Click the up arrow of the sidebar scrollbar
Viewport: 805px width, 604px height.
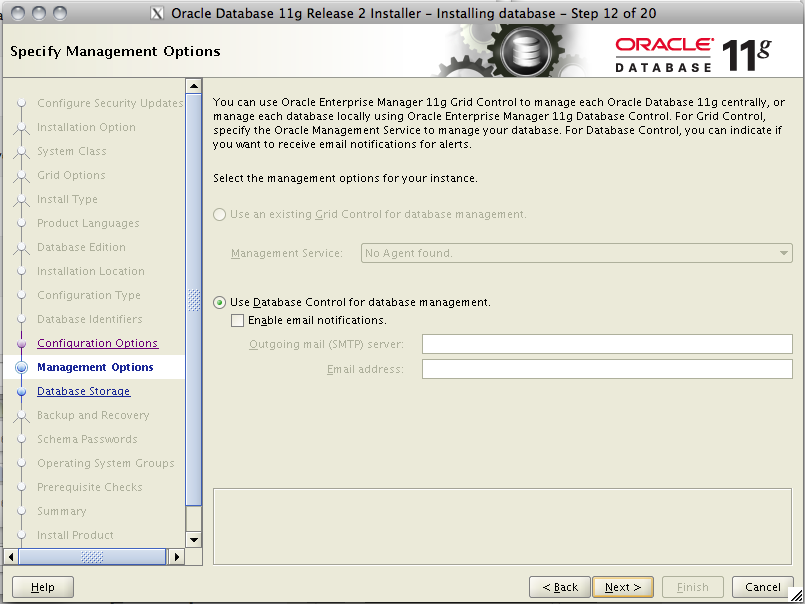194,85
